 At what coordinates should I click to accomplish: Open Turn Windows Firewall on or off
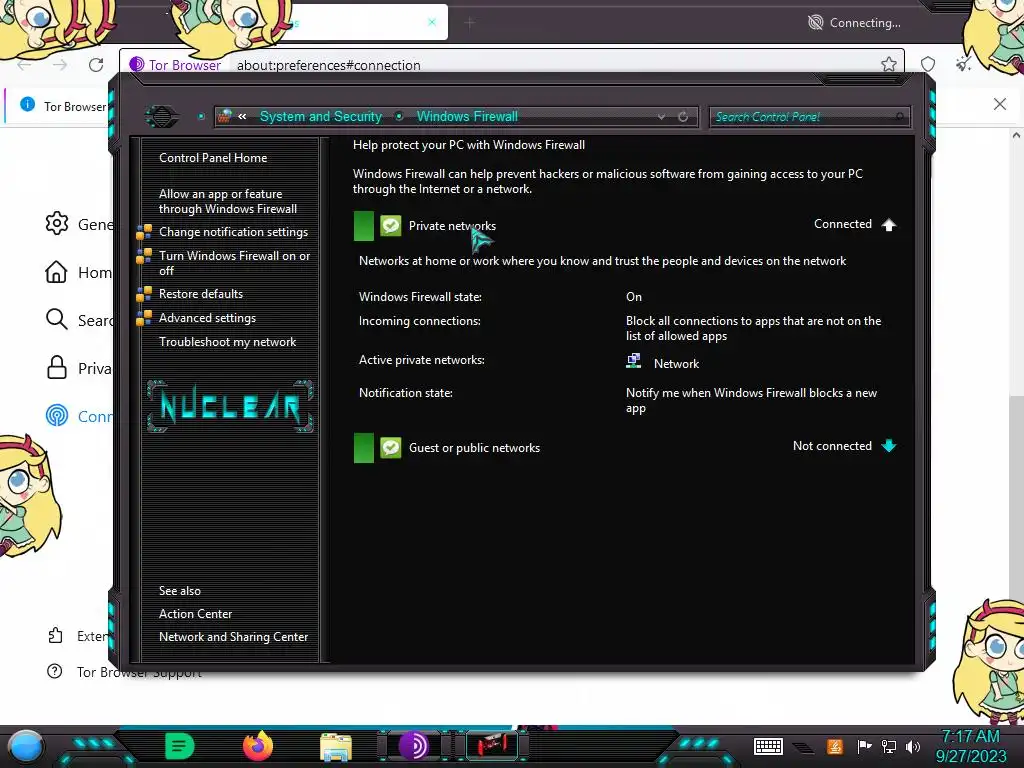click(234, 263)
